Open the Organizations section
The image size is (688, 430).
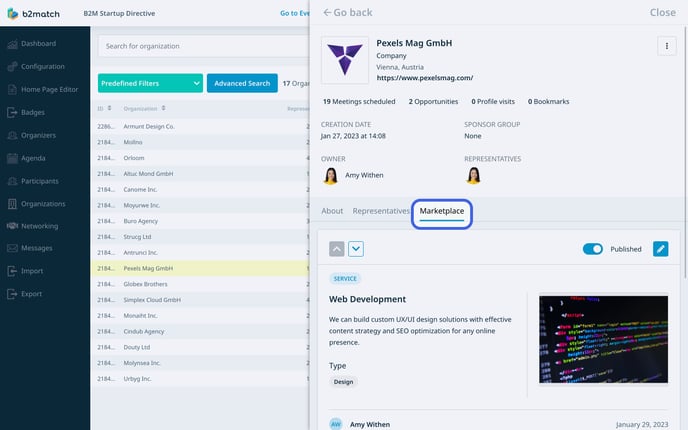click(36, 204)
